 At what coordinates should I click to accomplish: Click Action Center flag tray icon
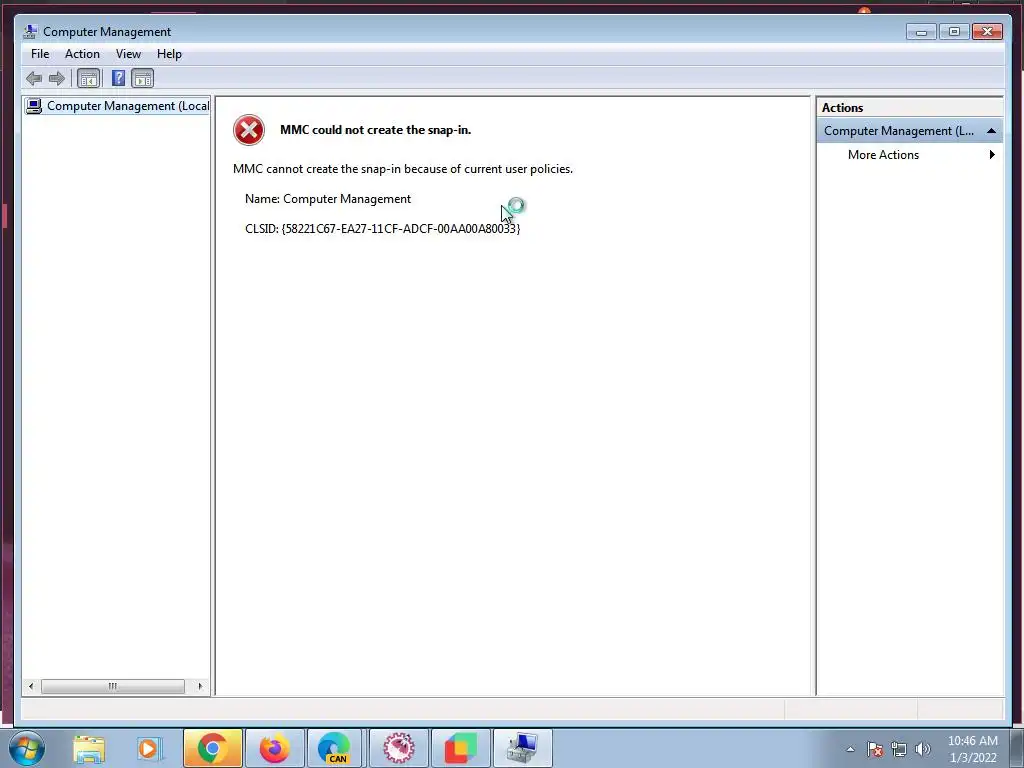(x=875, y=749)
